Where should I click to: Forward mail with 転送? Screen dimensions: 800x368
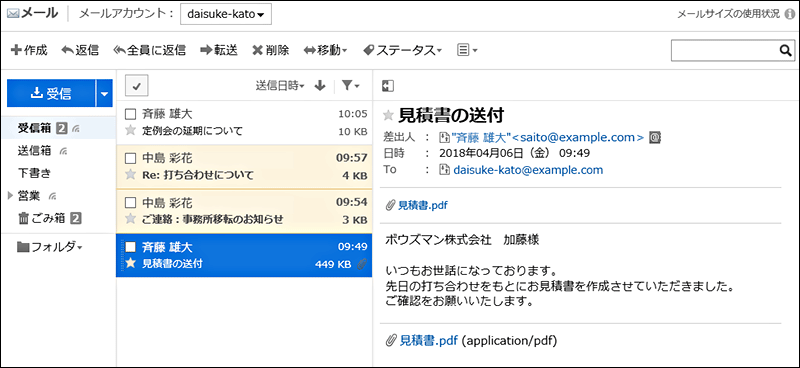coord(219,50)
